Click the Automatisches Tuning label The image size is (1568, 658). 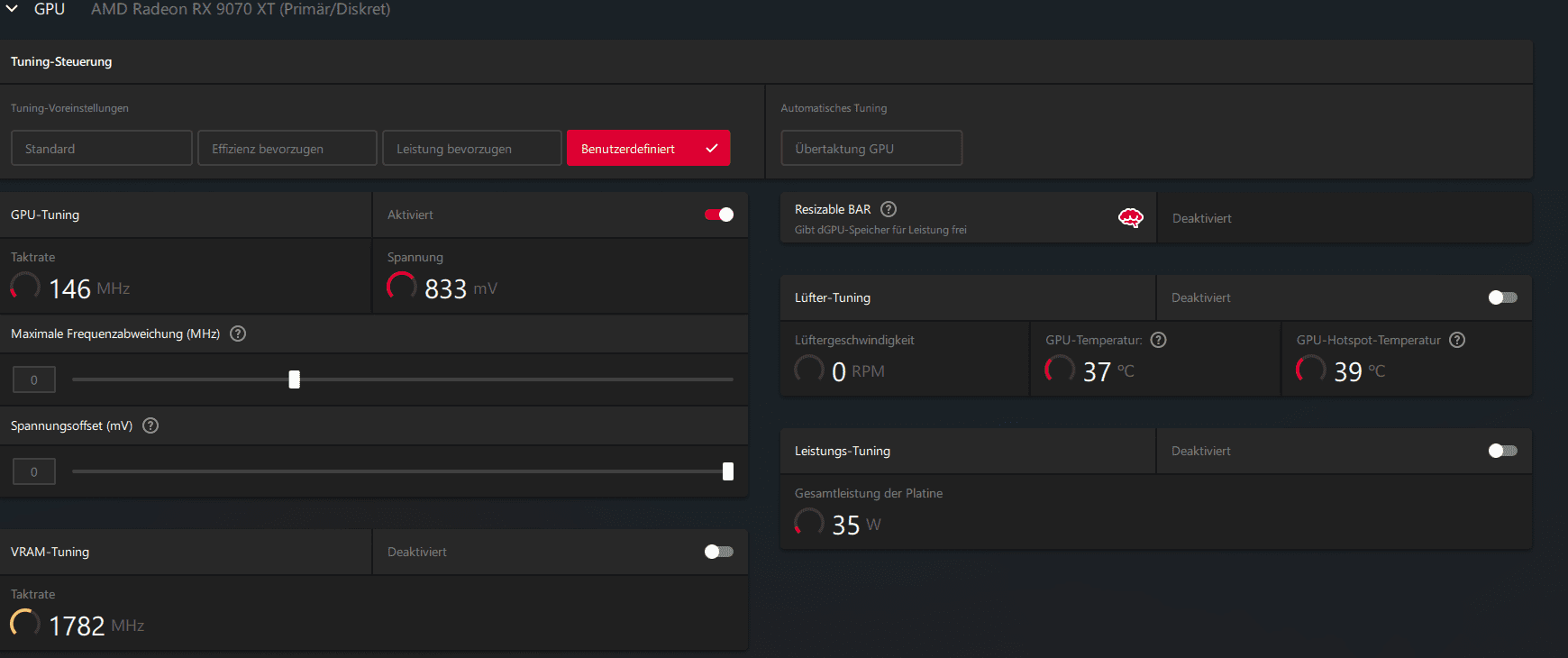[834, 108]
